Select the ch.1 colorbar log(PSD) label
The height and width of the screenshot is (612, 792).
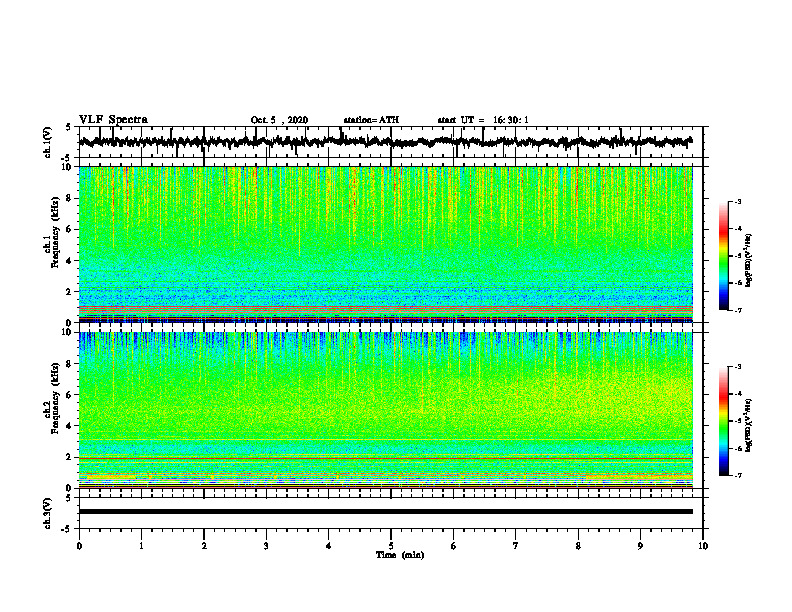(749, 261)
